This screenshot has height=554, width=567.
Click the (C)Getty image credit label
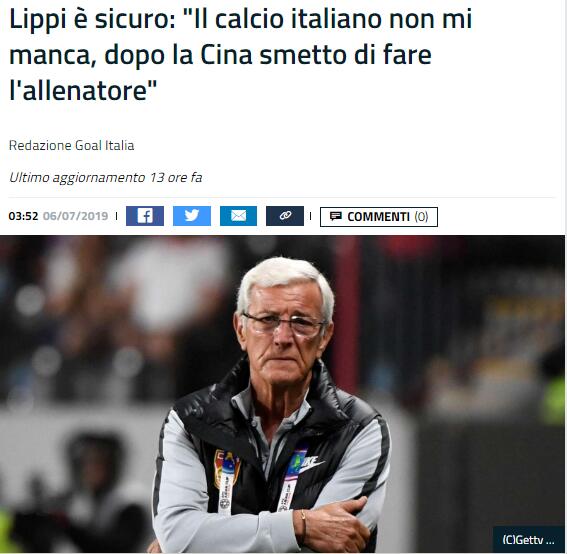[x=528, y=540]
